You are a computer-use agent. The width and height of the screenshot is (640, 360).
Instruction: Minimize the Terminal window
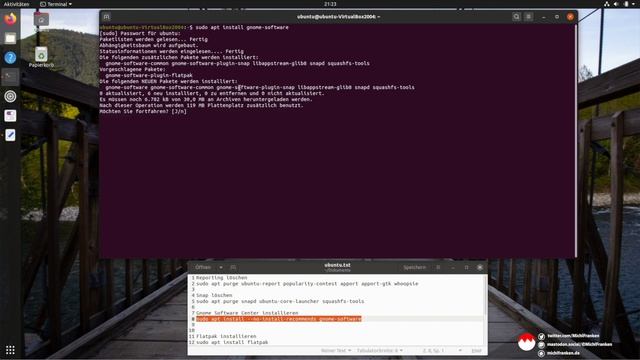(x=544, y=17)
